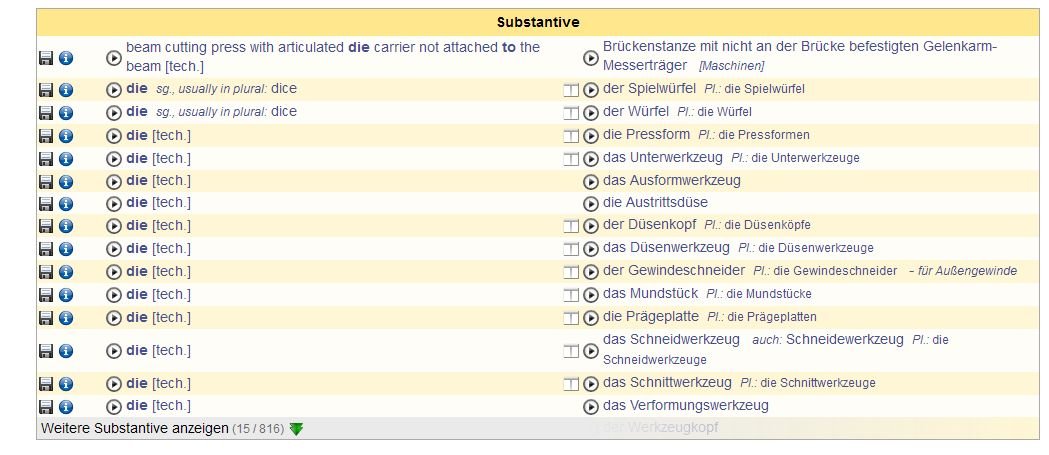Click Weitere Substantive anzeigen link
Screen dimensions: 1049x455
pos(135,428)
